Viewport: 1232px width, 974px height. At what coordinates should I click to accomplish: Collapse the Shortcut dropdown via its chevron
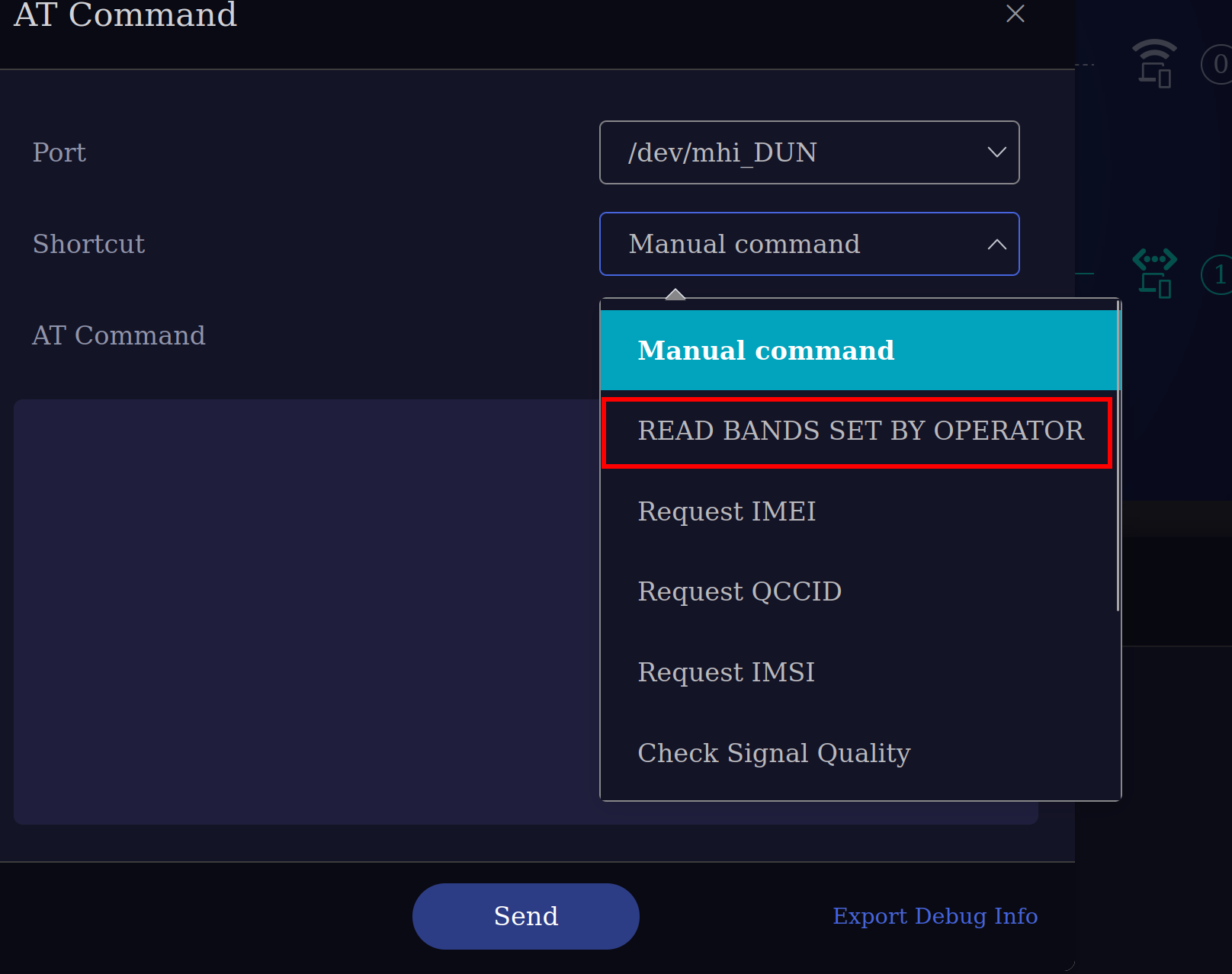(996, 245)
